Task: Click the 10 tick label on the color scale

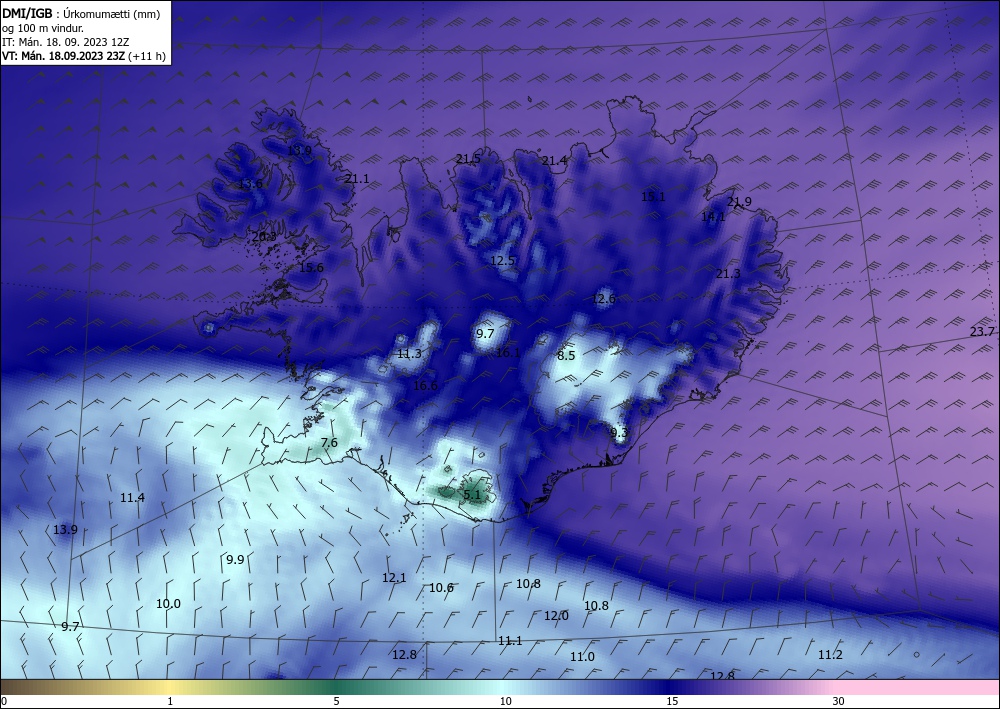Action: [x=505, y=701]
